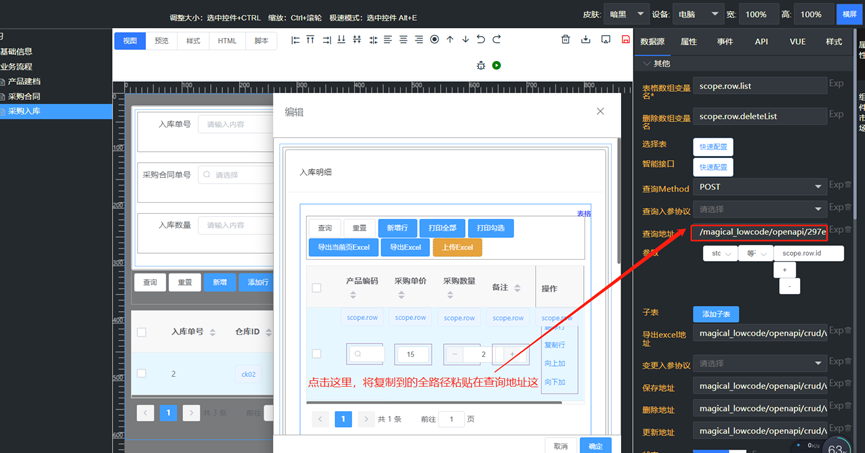Switch to the HTML tab

[x=227, y=41]
